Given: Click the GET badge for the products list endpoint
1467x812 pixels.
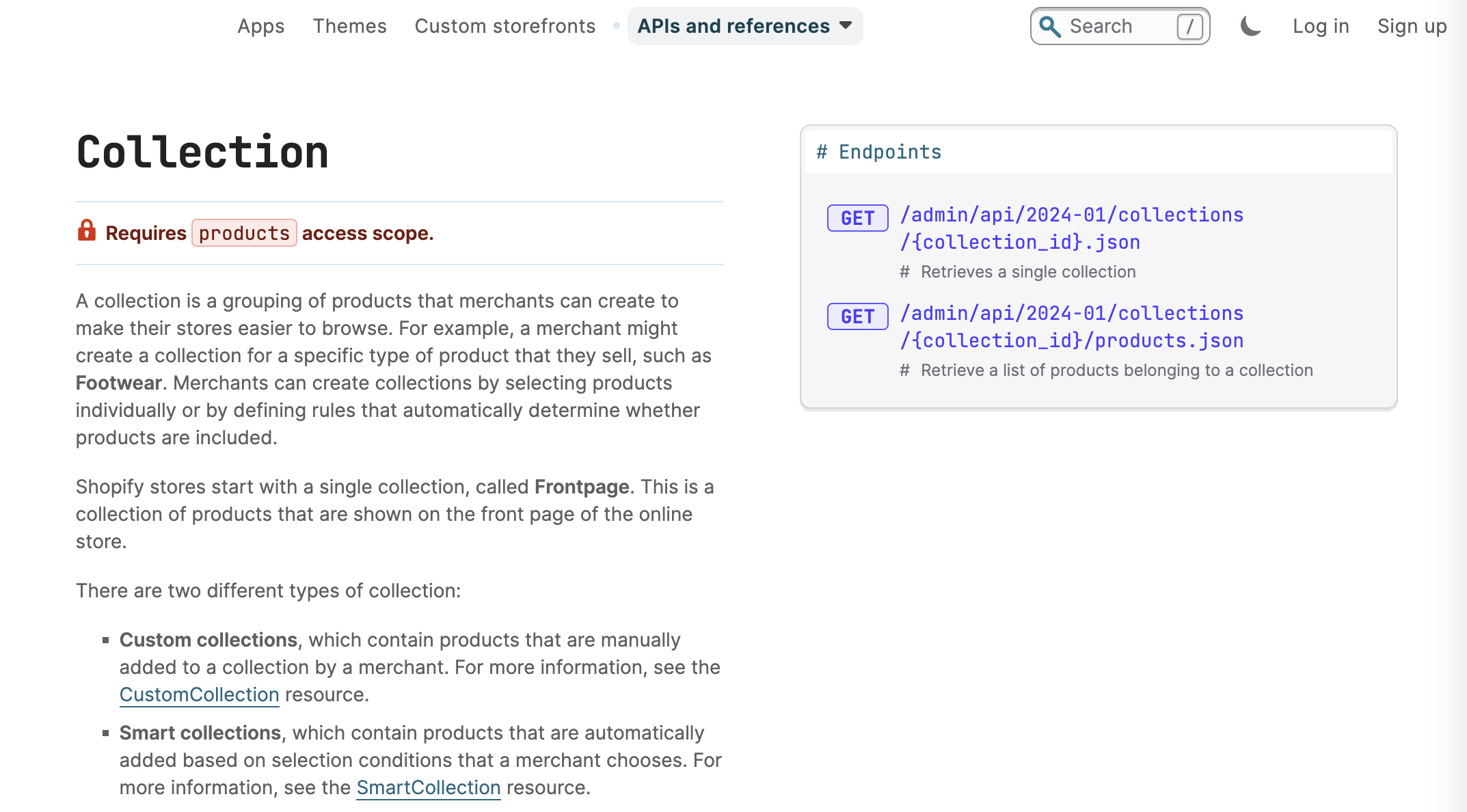Looking at the screenshot, I should pos(857,316).
